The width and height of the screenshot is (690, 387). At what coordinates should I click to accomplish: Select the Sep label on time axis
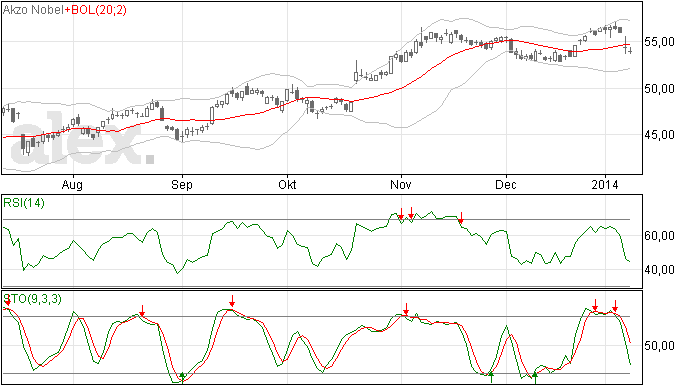coord(182,184)
